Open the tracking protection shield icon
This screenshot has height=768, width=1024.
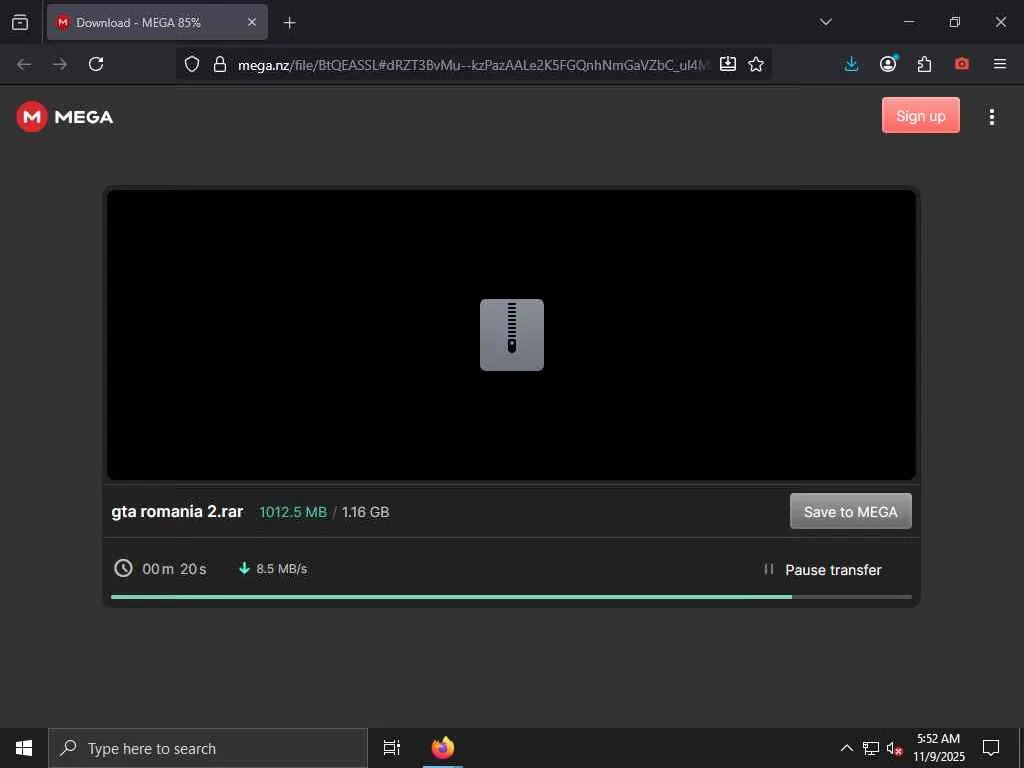tap(191, 64)
